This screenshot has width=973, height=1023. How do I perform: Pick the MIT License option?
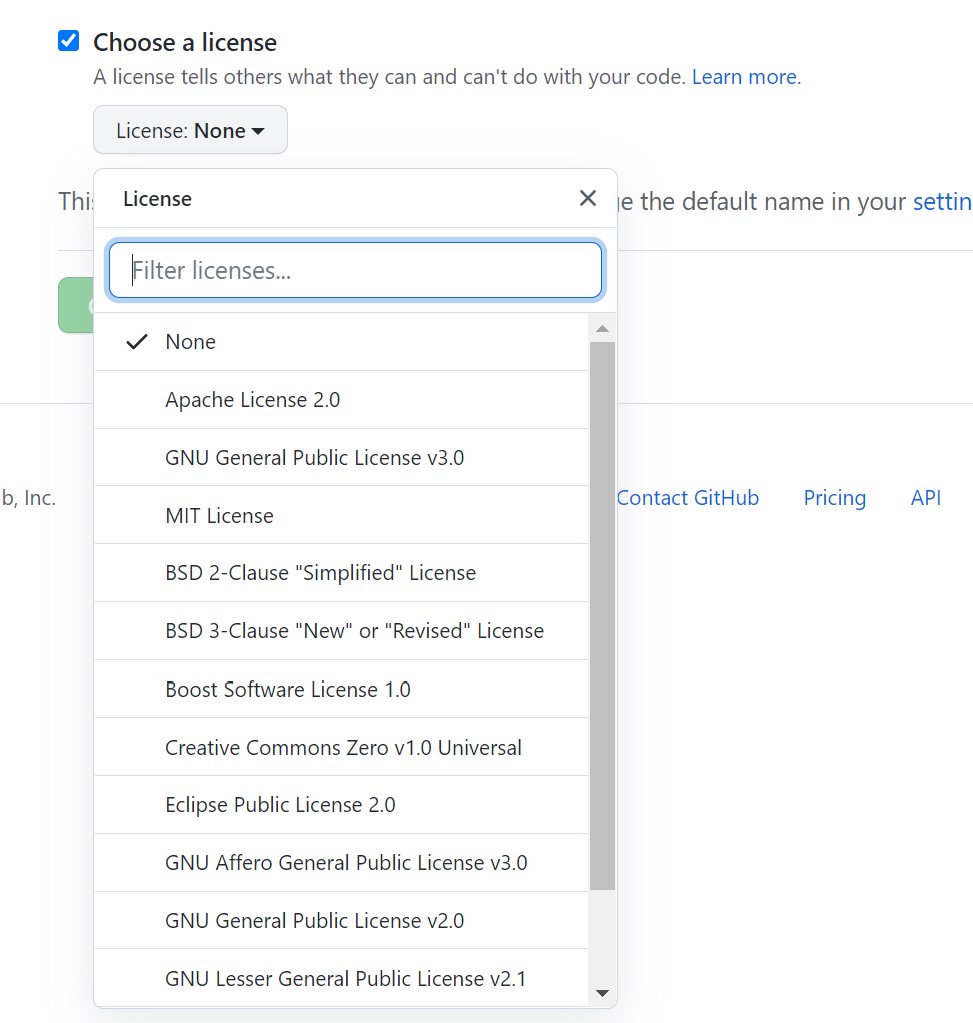click(x=219, y=516)
